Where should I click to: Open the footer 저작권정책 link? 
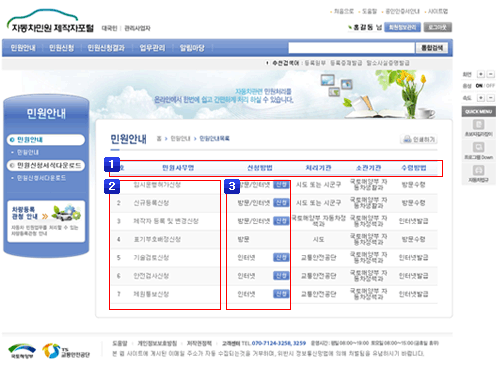199,343
